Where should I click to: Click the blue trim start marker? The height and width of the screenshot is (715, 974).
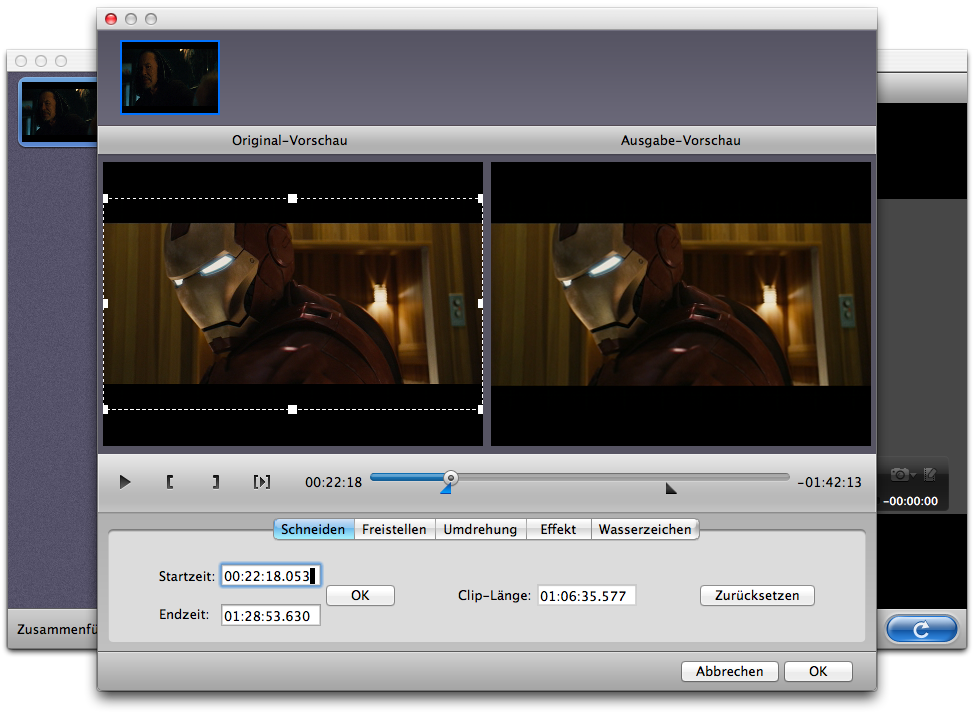pos(446,488)
